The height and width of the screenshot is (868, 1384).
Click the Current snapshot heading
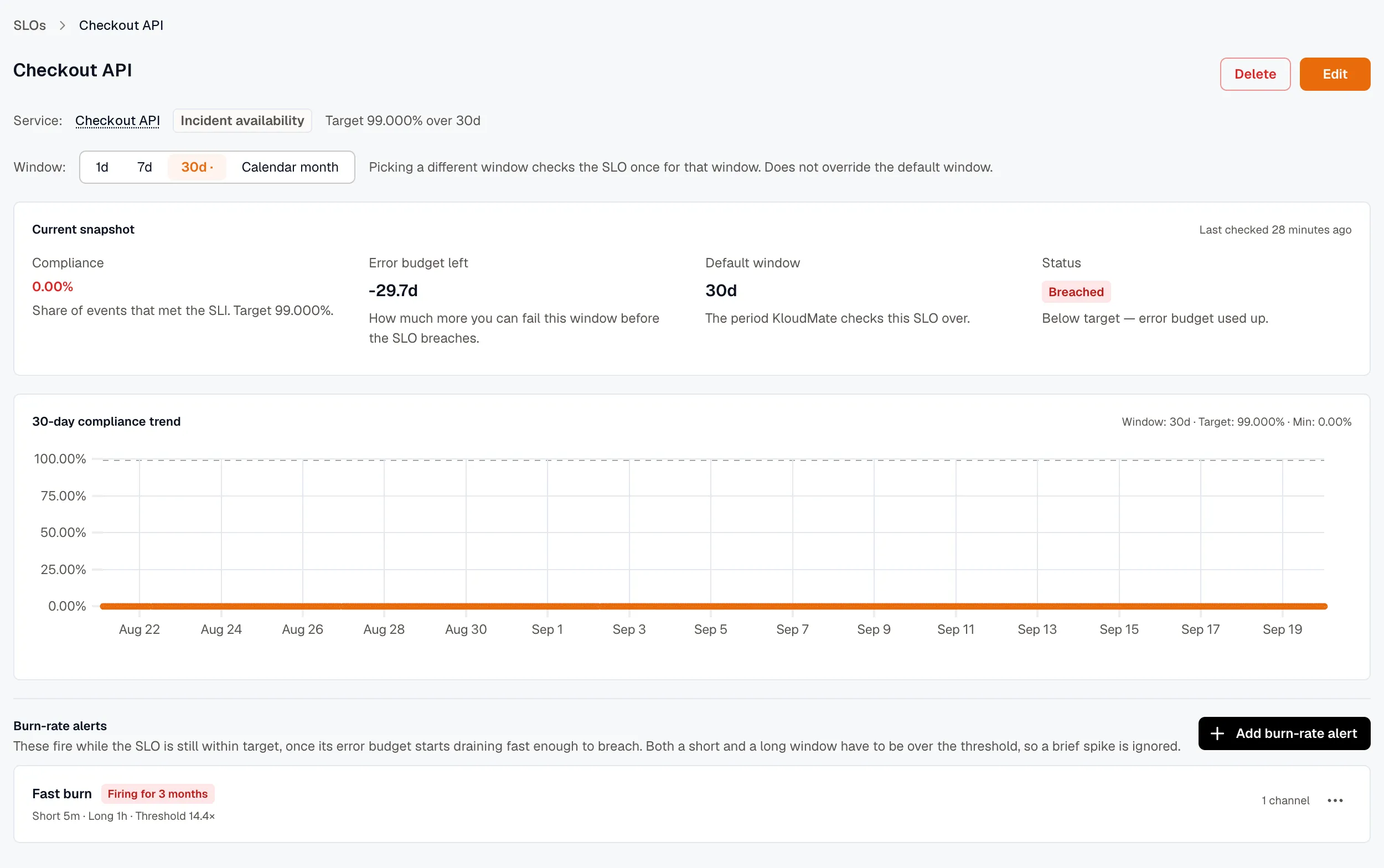click(83, 229)
